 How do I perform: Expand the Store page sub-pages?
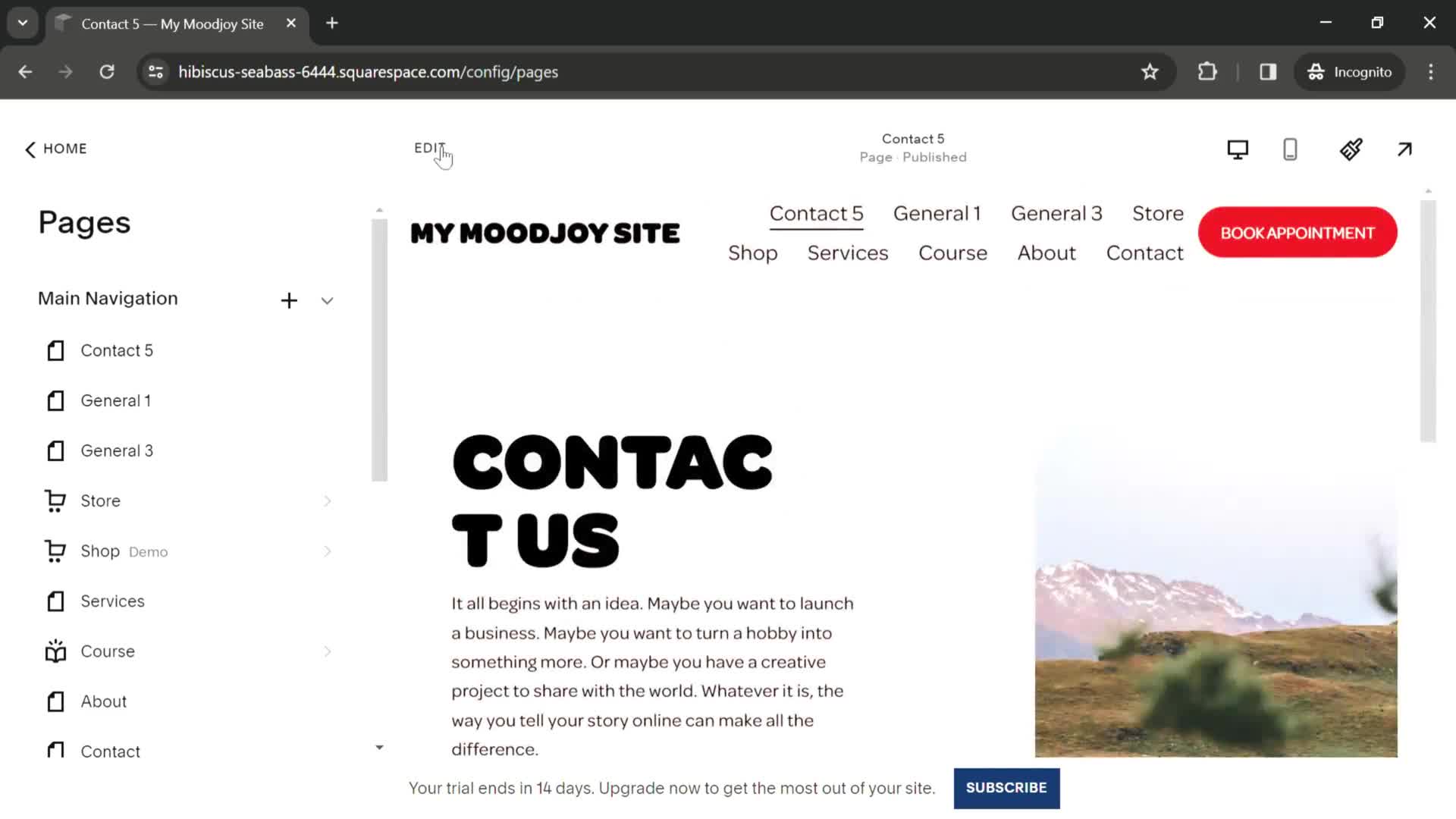[327, 500]
